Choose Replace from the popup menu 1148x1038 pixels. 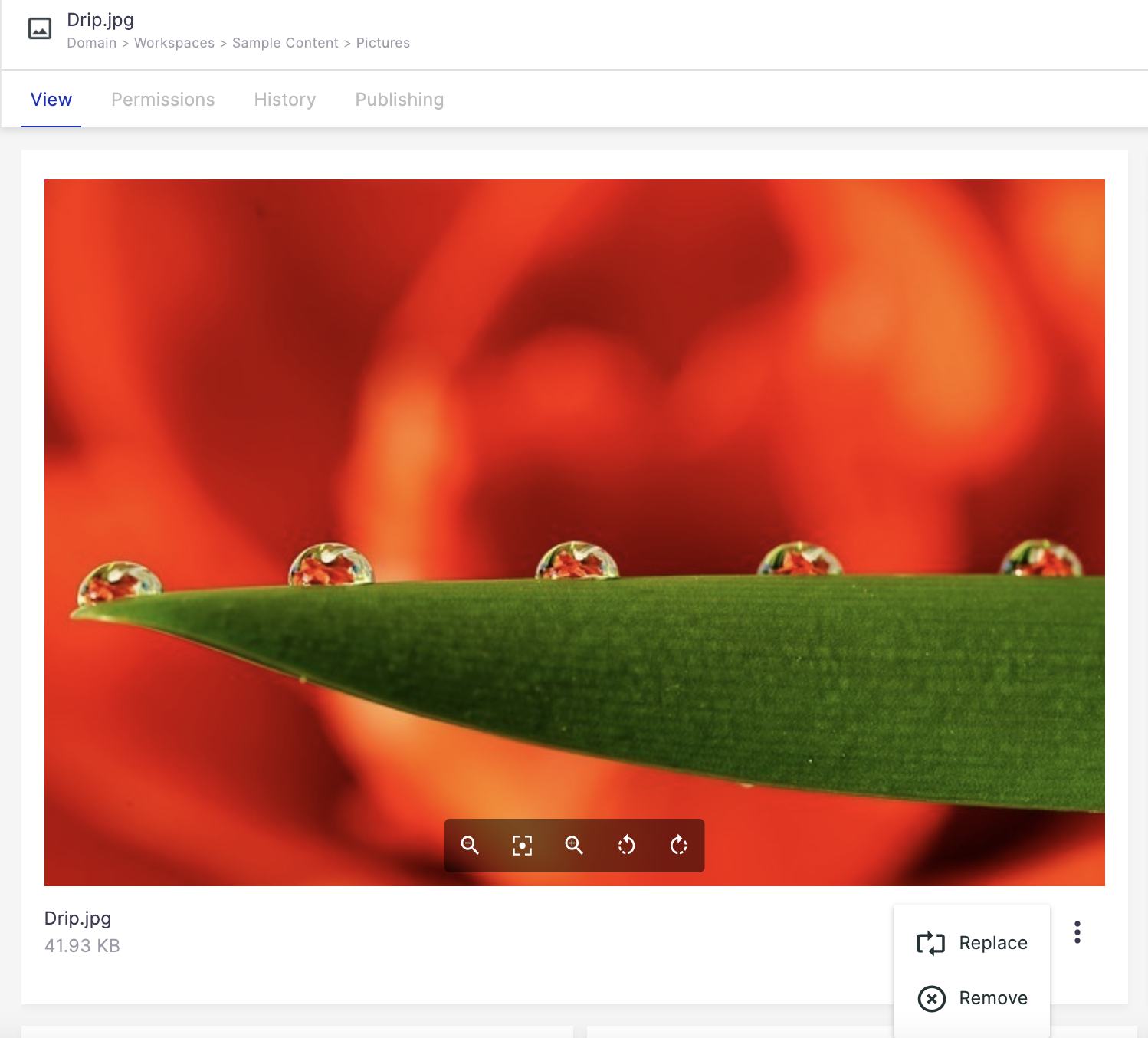coord(972,943)
